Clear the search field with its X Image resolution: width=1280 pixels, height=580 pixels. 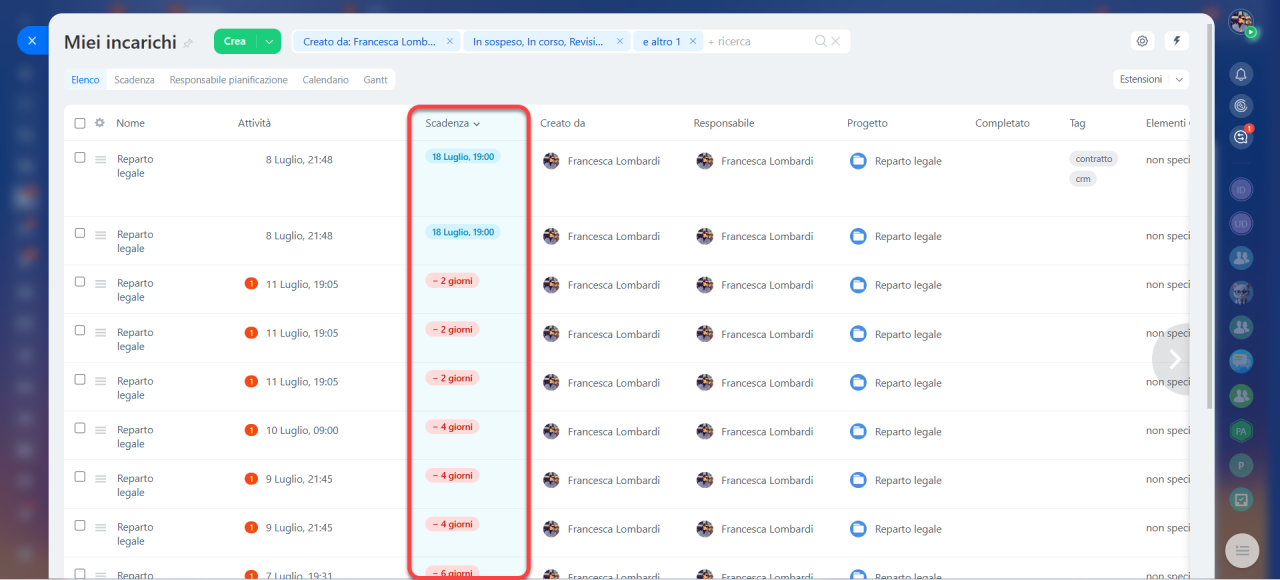click(x=836, y=41)
